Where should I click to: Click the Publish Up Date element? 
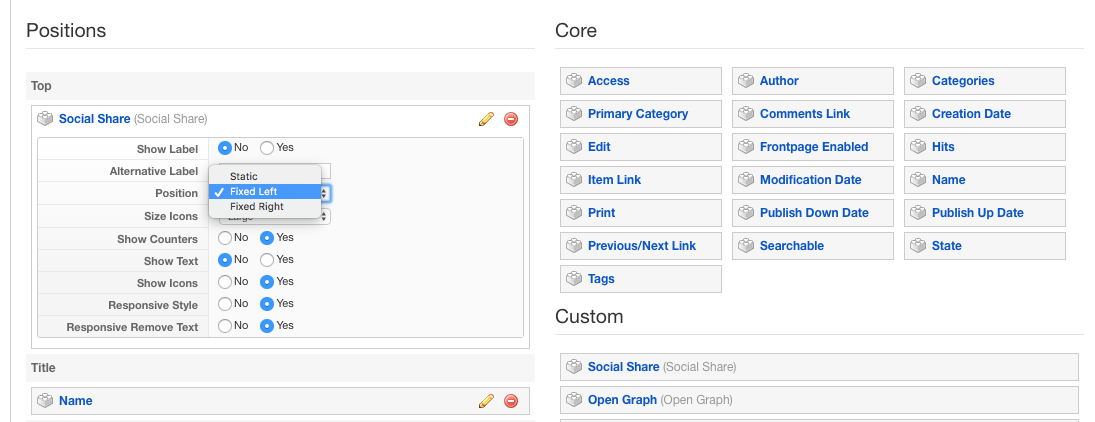(x=977, y=213)
